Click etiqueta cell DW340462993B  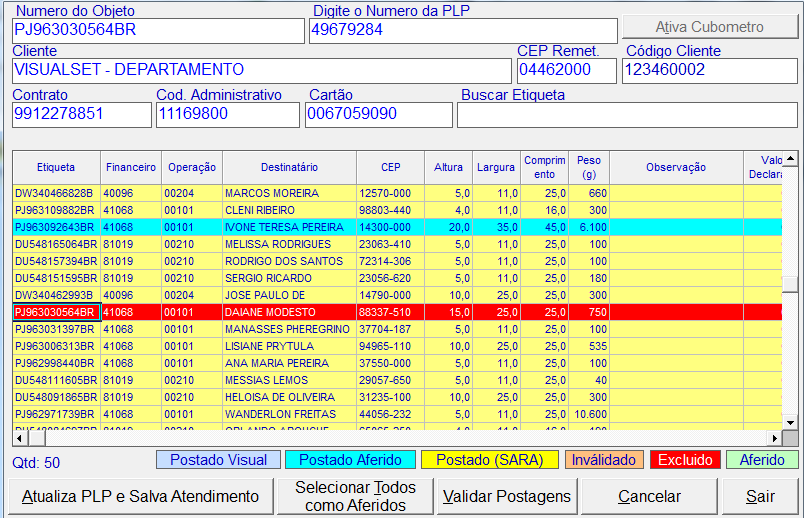pyautogui.click(x=56, y=295)
